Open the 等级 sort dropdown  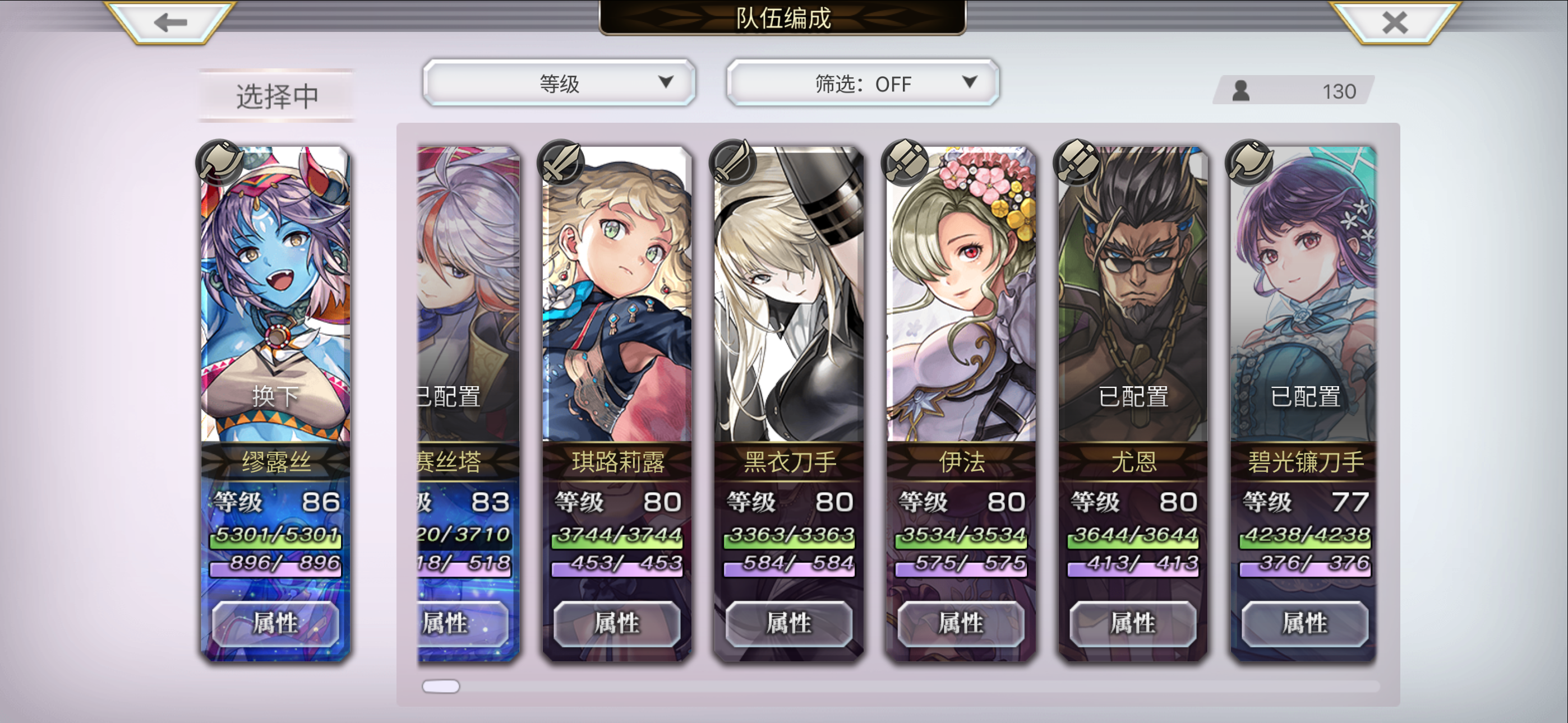point(559,83)
